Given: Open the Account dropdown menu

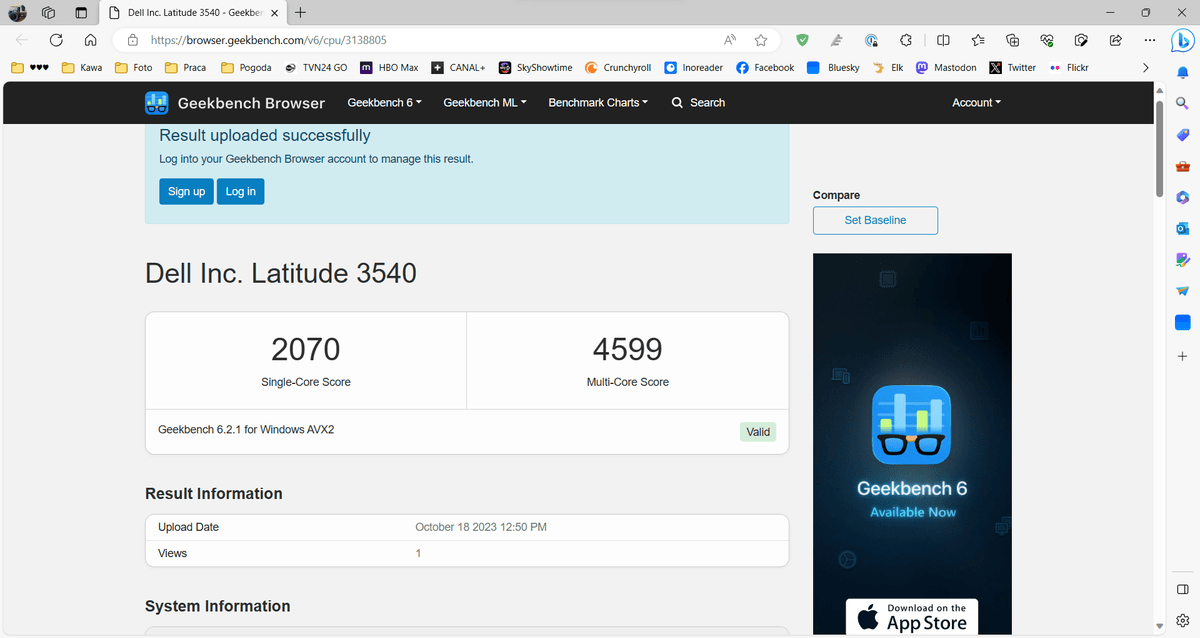Looking at the screenshot, I should pos(976,103).
